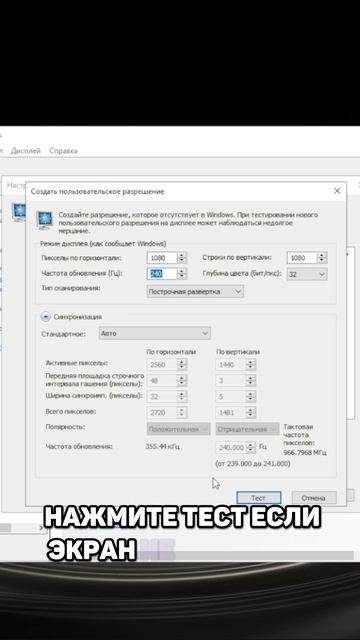The image size is (360, 640).
Task: Click the horizontal Всего пикселов field 2720
Action: [162, 413]
